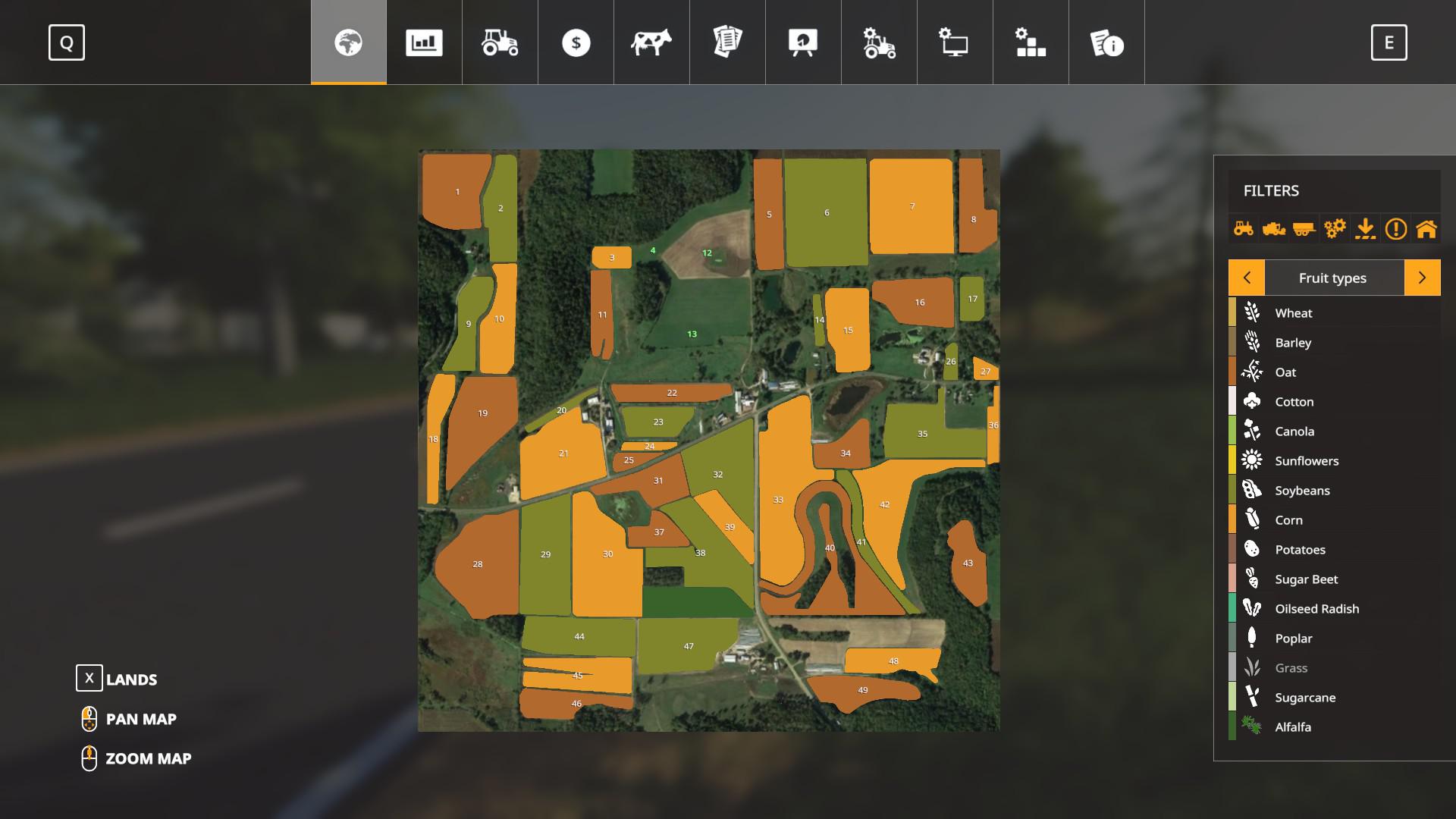Toggle the unloading point arrow filter
The image size is (1456, 819).
pos(1365,228)
